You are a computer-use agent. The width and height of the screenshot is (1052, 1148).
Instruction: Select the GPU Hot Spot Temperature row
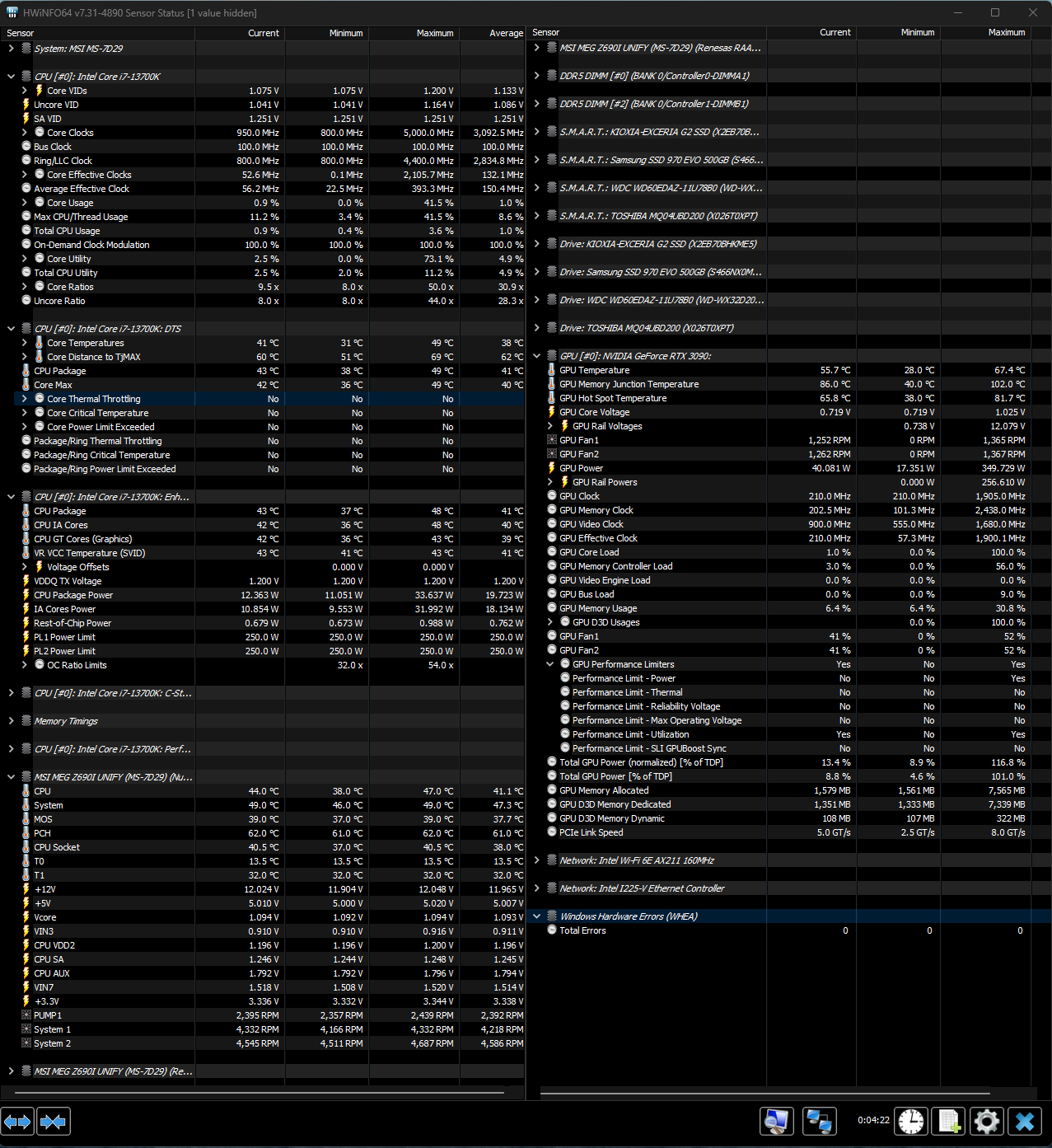click(789, 398)
